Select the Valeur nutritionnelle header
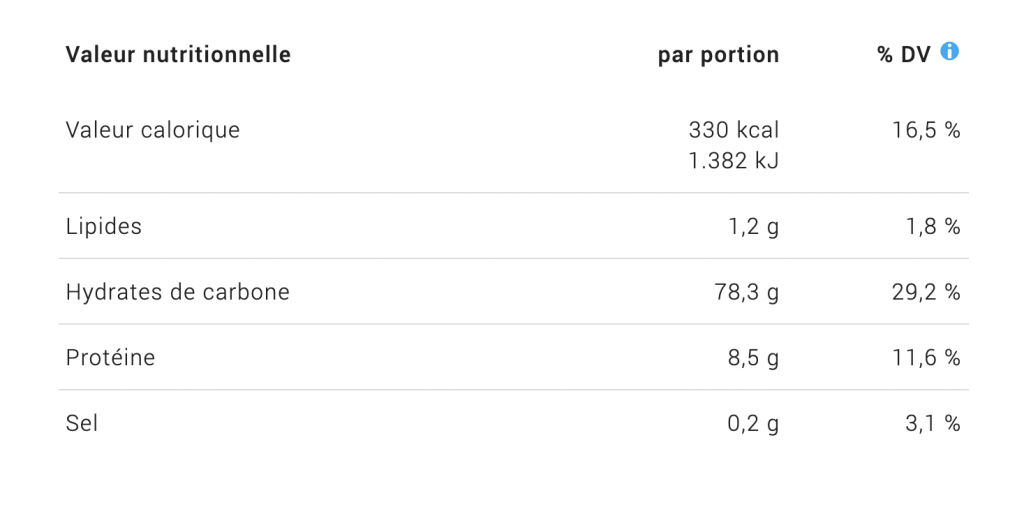The width and height of the screenshot is (1024, 507). [x=178, y=55]
